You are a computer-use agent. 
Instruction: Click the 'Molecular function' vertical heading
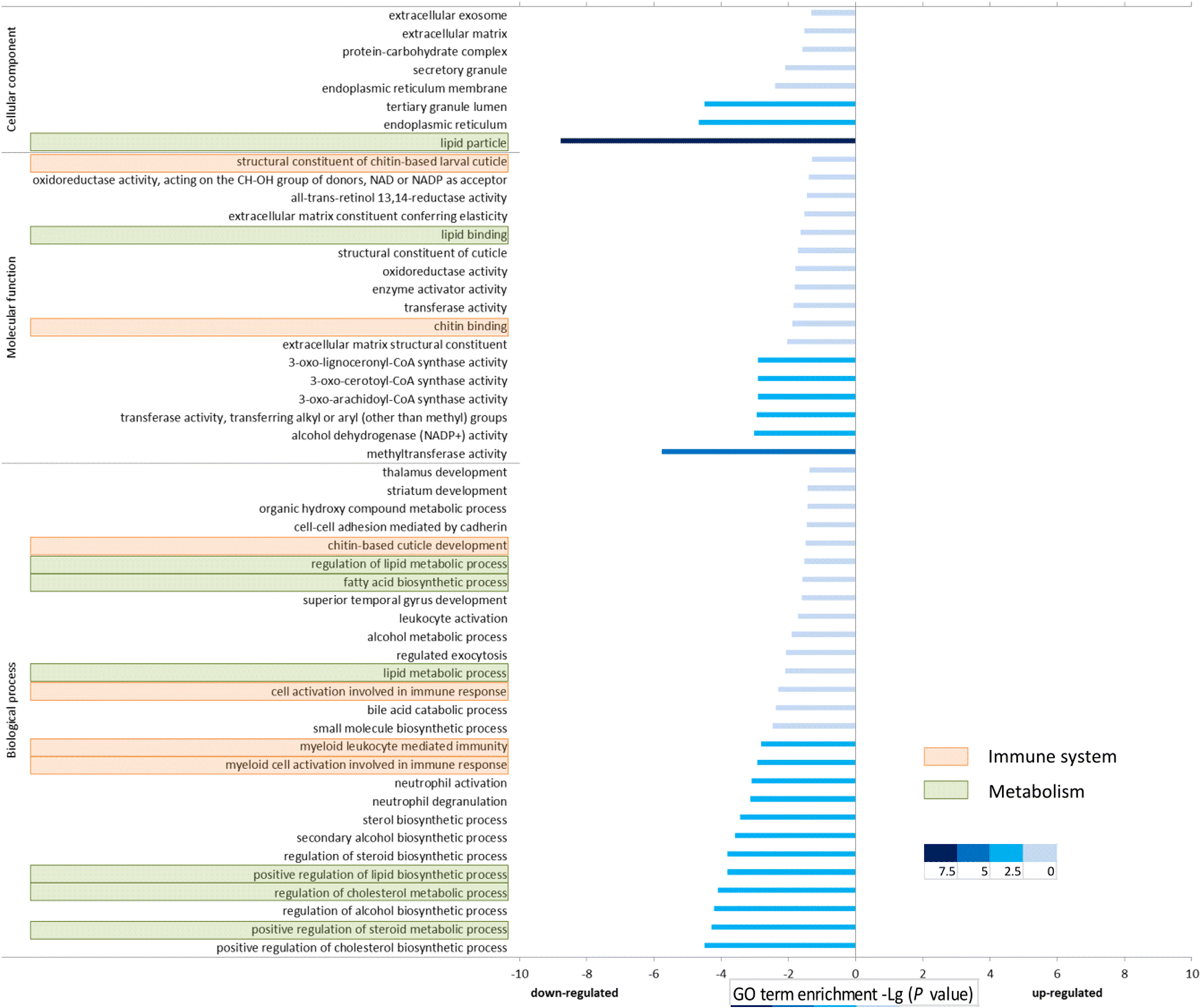pos(11,307)
